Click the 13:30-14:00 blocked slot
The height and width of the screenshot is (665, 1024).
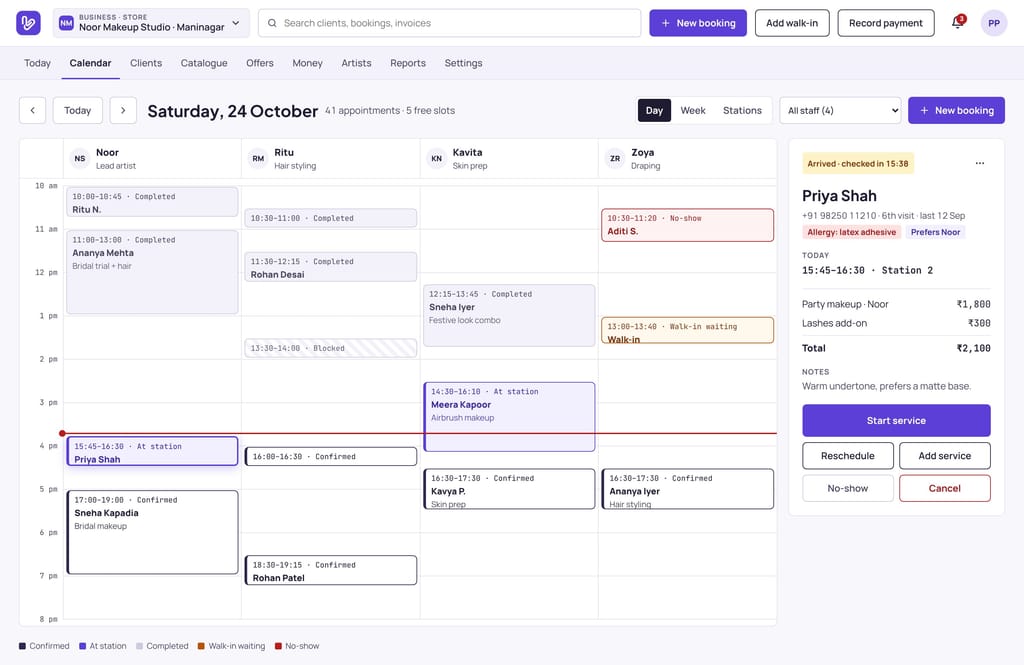[x=330, y=348]
